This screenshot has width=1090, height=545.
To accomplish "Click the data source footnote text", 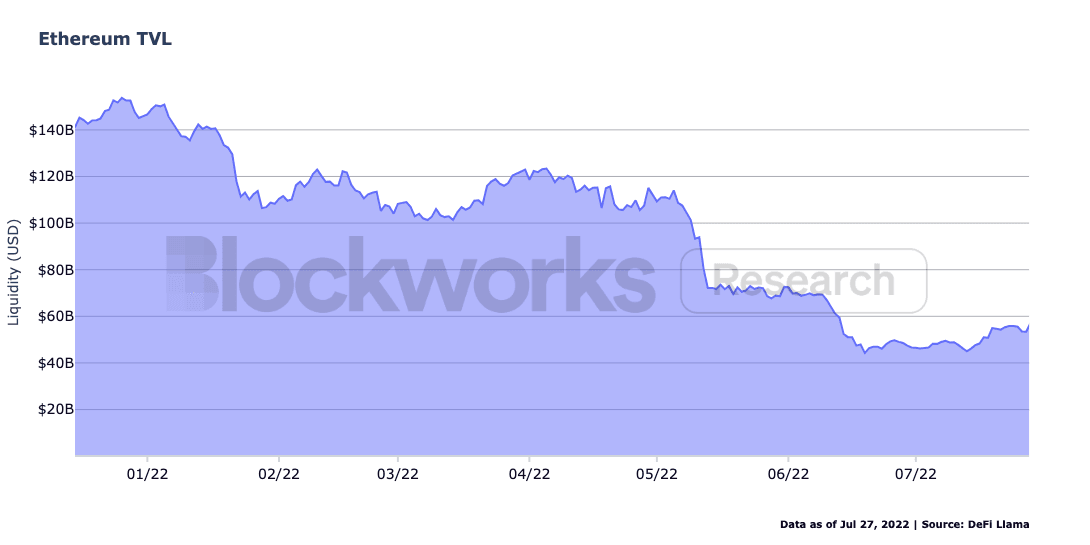I will [x=904, y=524].
